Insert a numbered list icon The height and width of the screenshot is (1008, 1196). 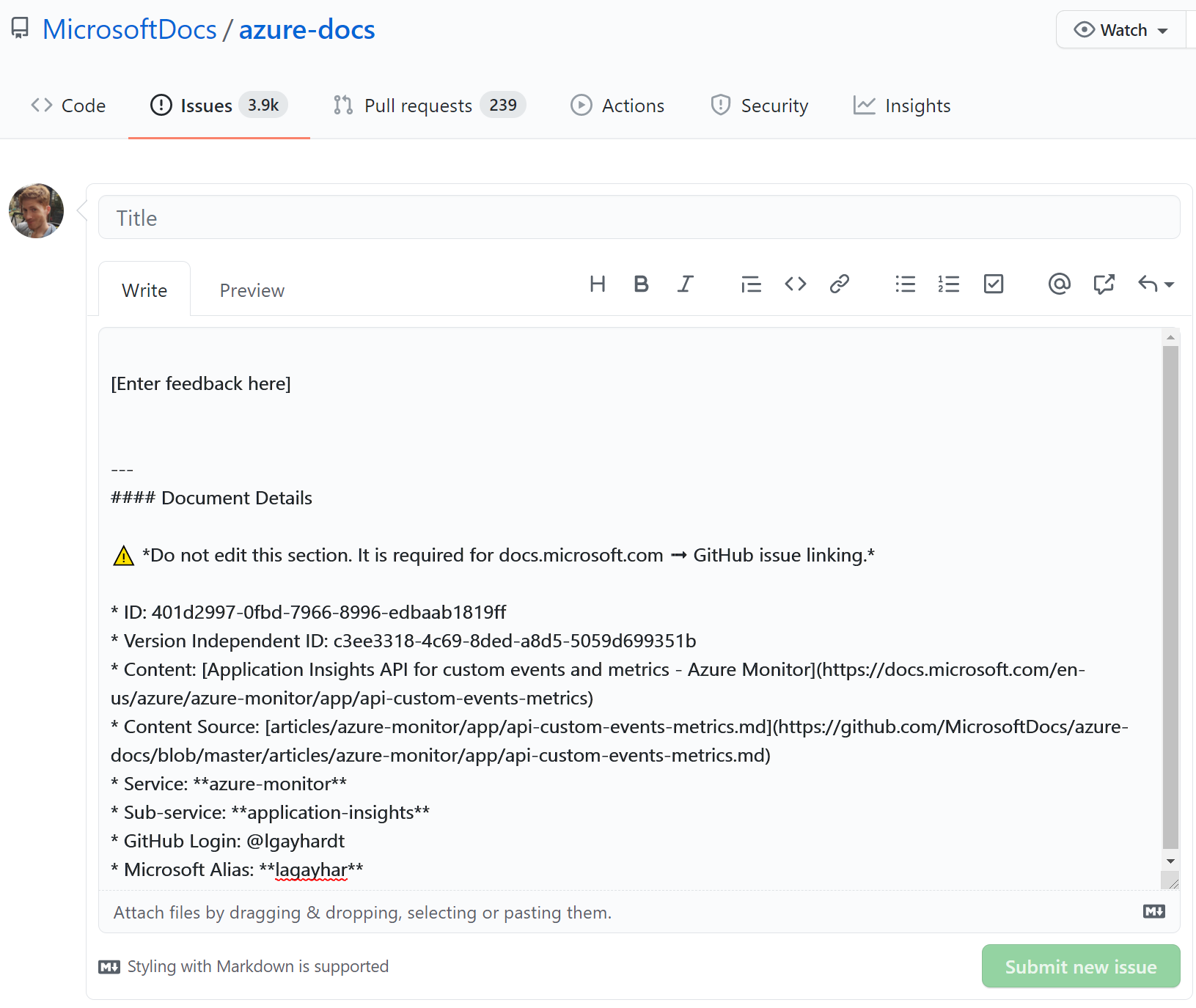click(x=949, y=284)
